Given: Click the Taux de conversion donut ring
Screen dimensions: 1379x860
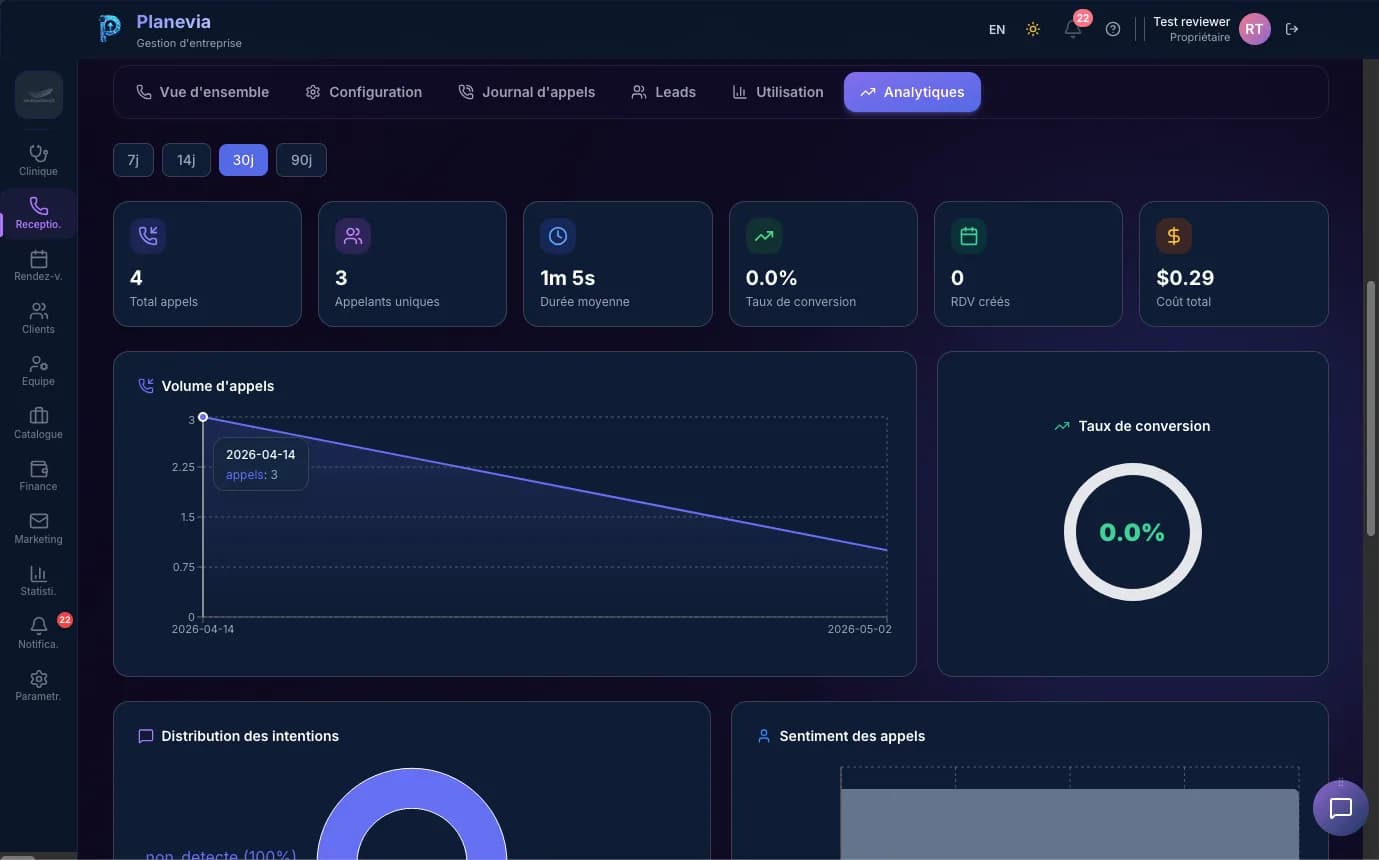Looking at the screenshot, I should (x=1132, y=532).
